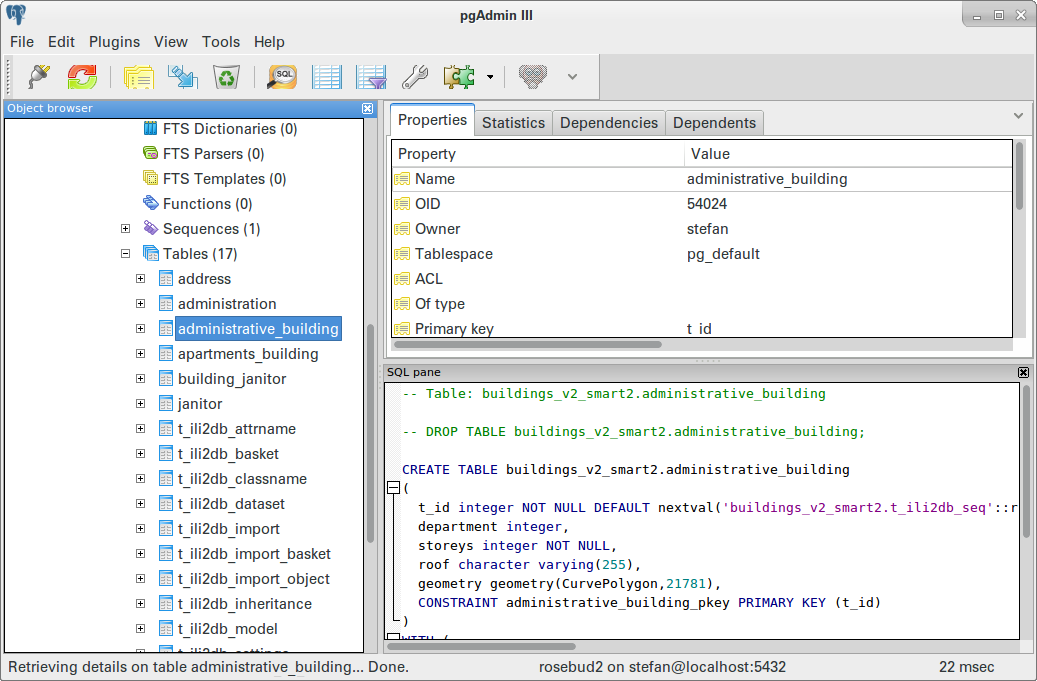Viewport: 1037px width, 681px height.
Task: Open the toolbar overflow chevron
Action: [573, 77]
